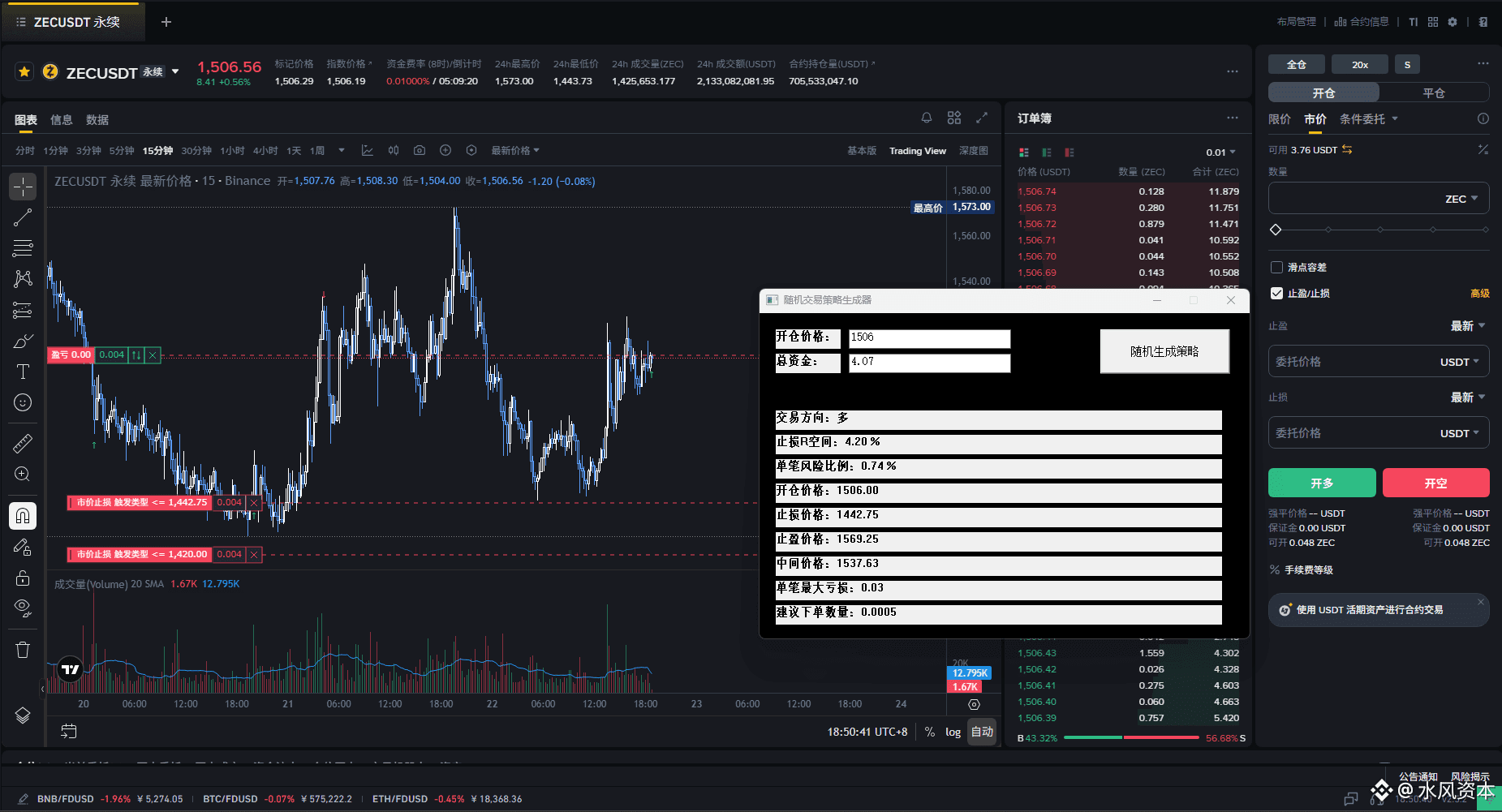The width and height of the screenshot is (1502, 812).
Task: Click the order quantity percentage slider handle
Action: pos(1276,230)
